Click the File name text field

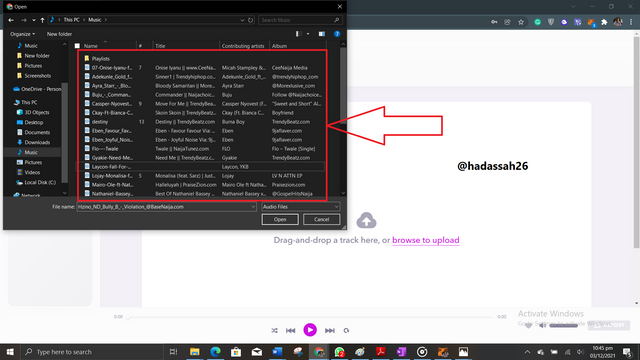coord(164,207)
